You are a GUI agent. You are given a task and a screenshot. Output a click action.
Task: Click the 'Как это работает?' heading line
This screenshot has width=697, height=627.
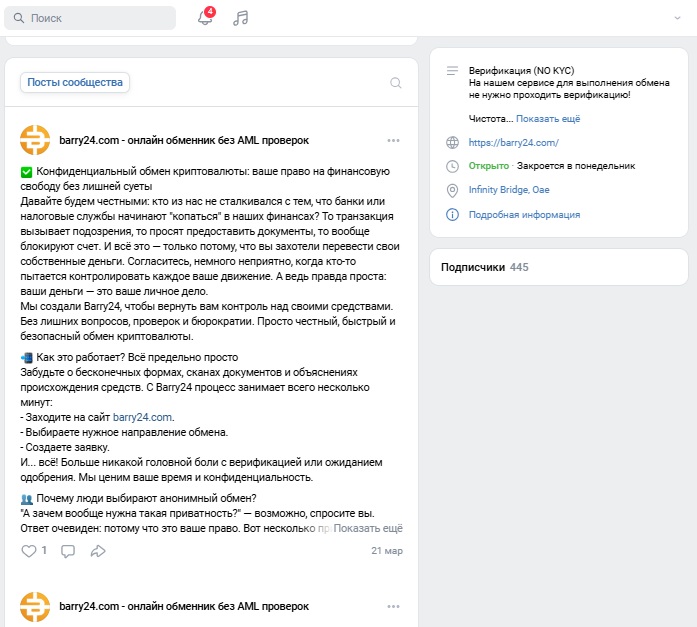point(137,357)
